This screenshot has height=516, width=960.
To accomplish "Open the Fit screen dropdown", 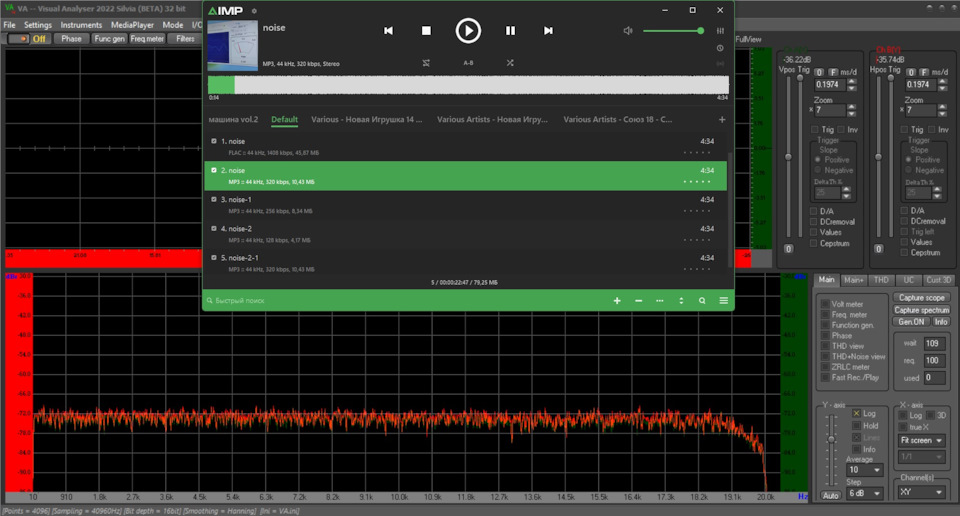I will click(920, 440).
